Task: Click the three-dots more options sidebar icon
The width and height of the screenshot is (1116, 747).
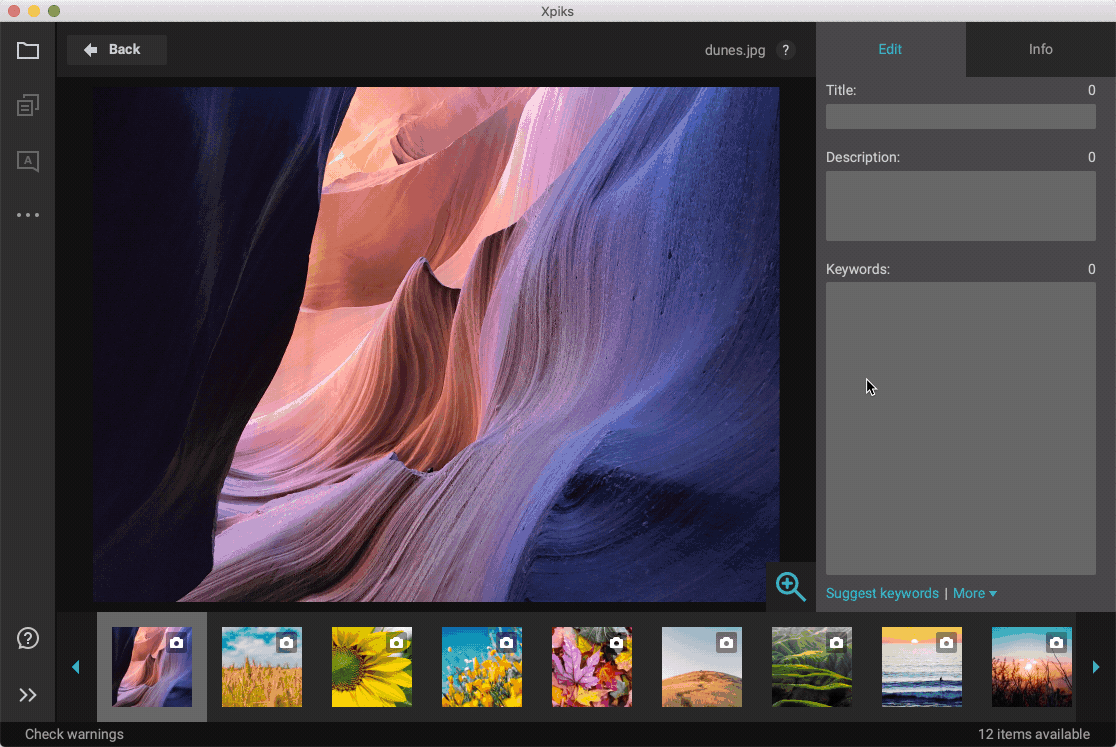Action: [28, 215]
